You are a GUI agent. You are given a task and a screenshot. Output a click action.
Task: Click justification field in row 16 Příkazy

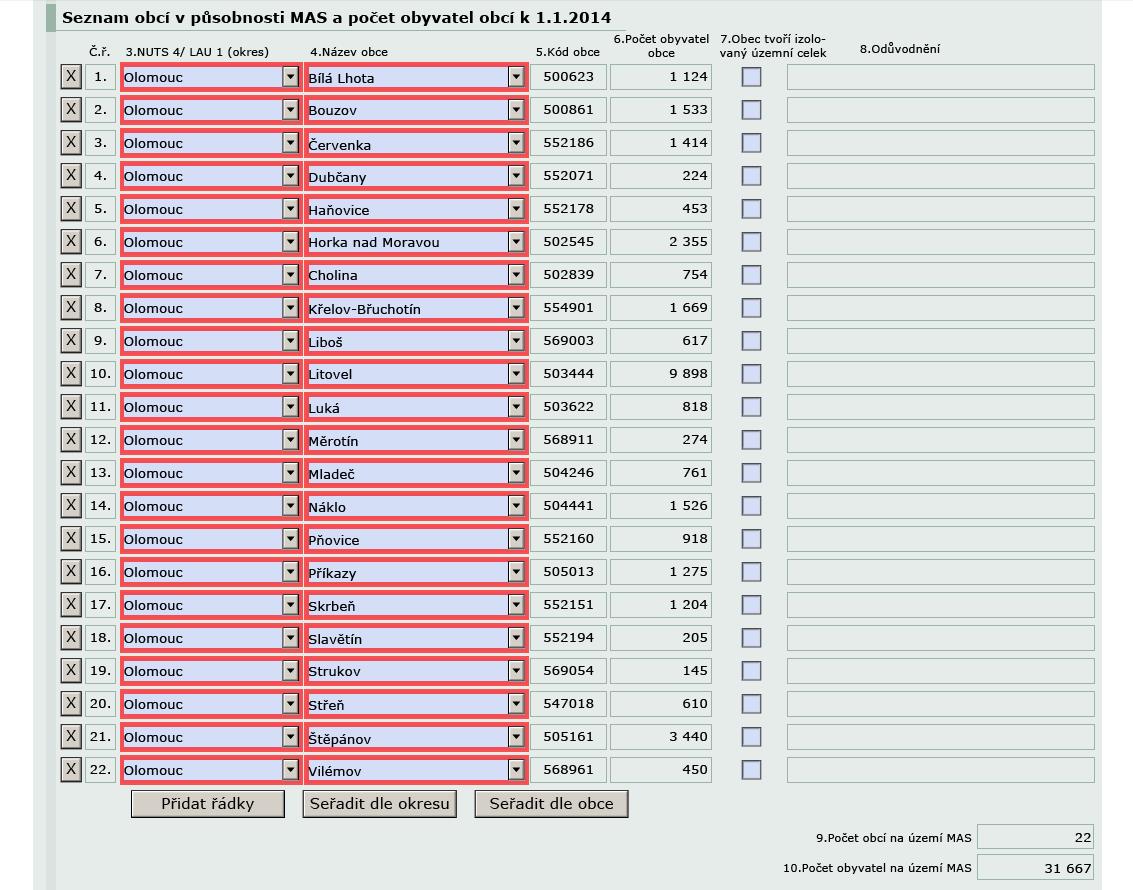[940, 572]
